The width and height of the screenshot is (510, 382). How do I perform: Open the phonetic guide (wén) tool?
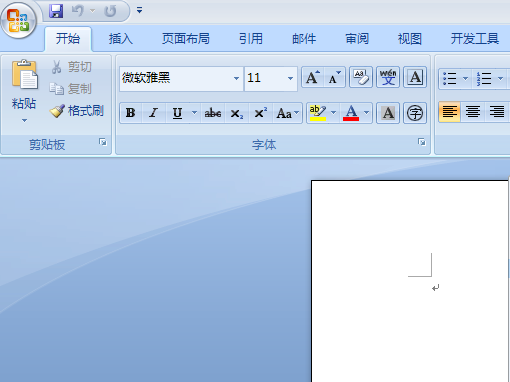click(388, 78)
